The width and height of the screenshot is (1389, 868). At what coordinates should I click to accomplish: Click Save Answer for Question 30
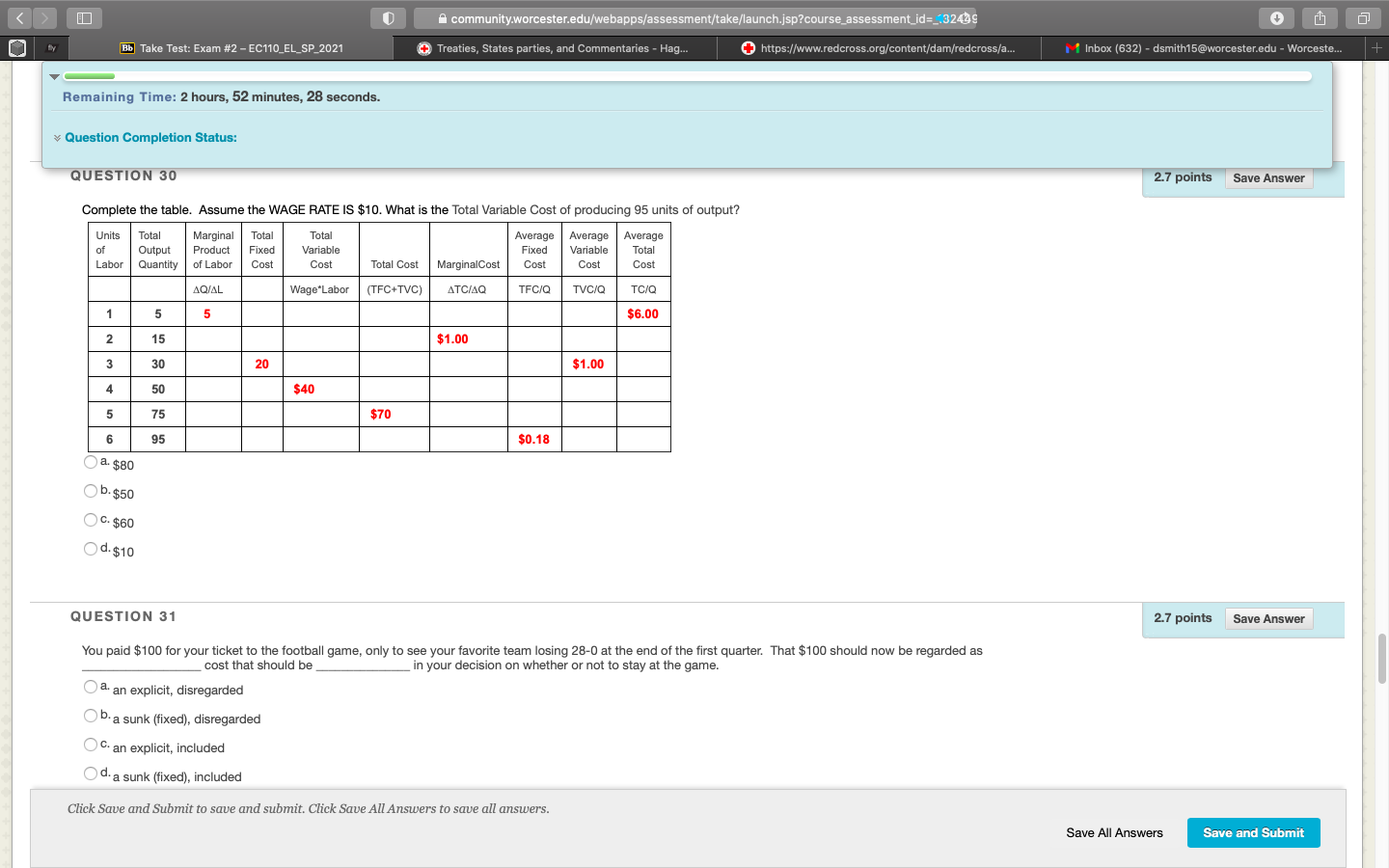coord(1268,178)
